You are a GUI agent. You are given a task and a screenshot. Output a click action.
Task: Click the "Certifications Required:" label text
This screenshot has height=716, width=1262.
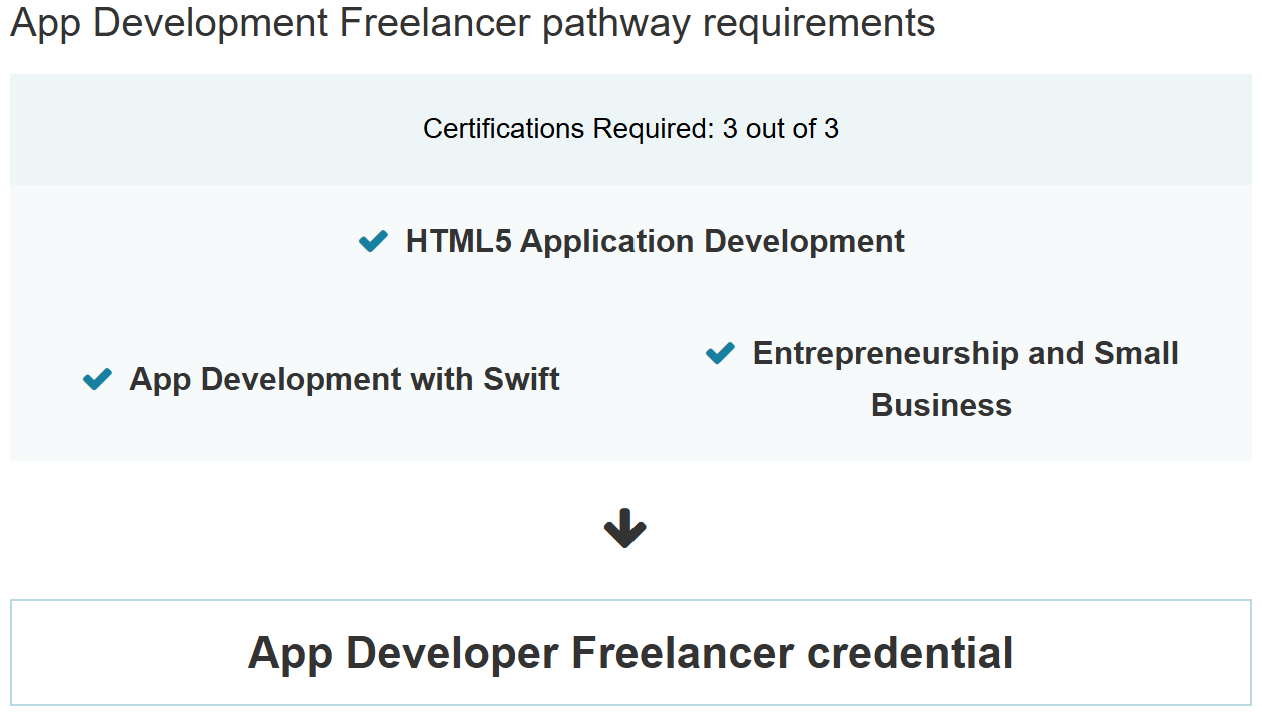tap(568, 129)
